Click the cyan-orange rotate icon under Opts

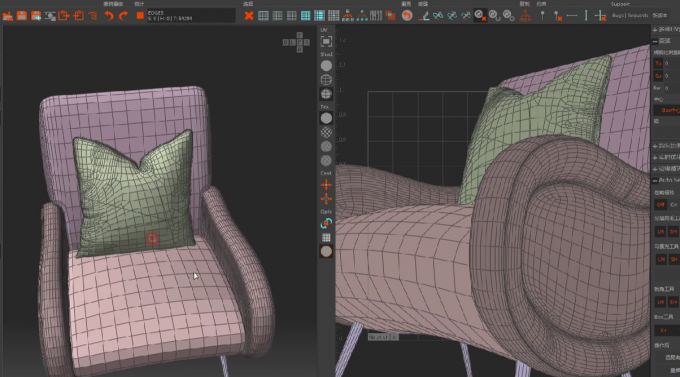[x=326, y=223]
